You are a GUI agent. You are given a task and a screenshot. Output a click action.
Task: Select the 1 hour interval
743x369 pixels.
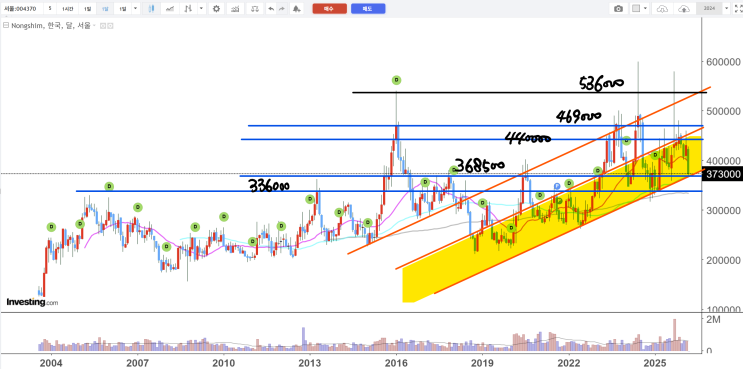pos(67,9)
